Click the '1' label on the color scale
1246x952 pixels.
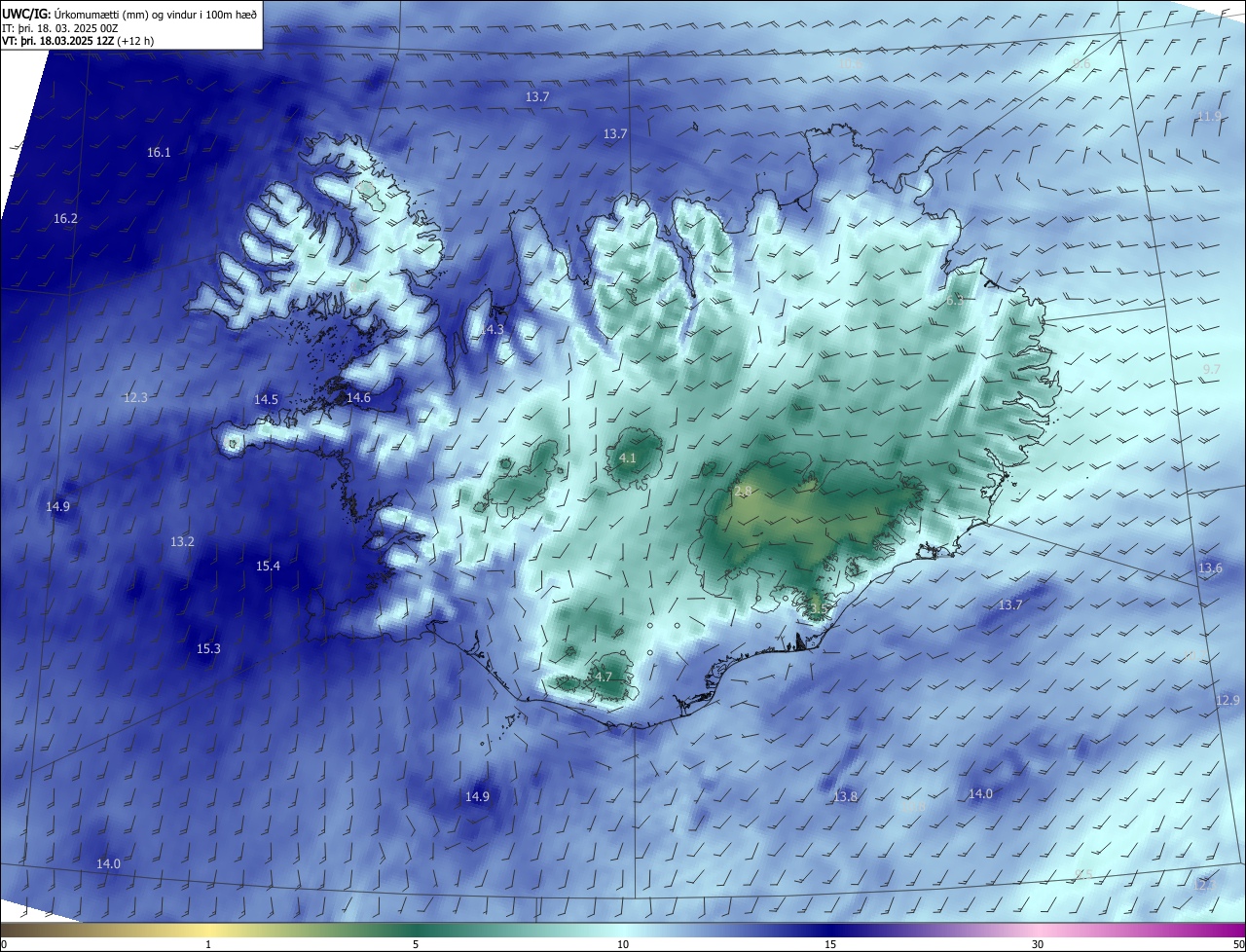pos(208,944)
